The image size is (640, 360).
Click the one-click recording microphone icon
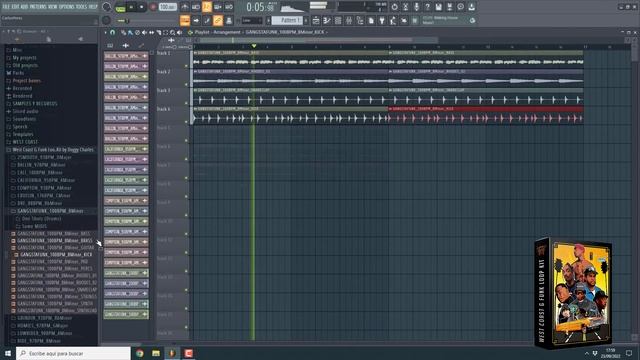[x=416, y=7]
